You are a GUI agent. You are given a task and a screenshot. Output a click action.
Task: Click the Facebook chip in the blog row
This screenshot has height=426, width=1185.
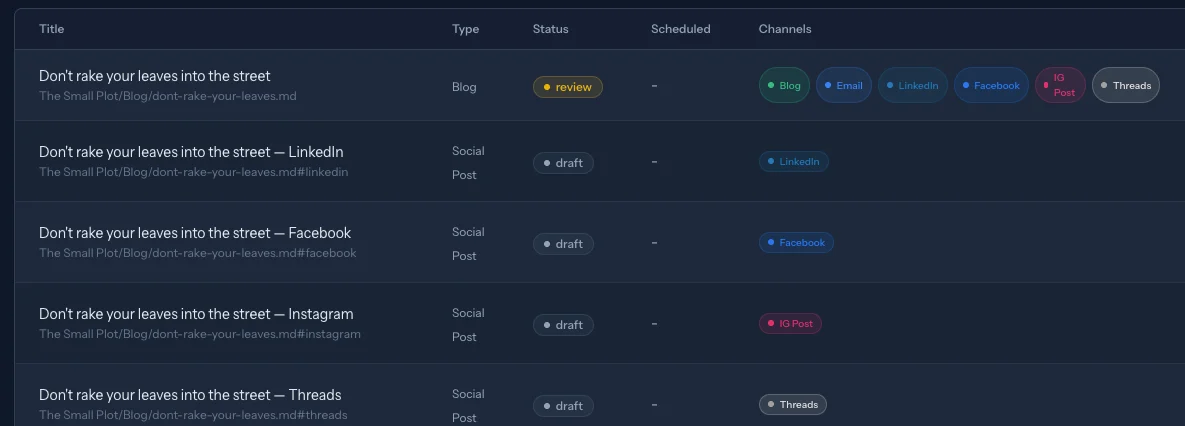[991, 85]
